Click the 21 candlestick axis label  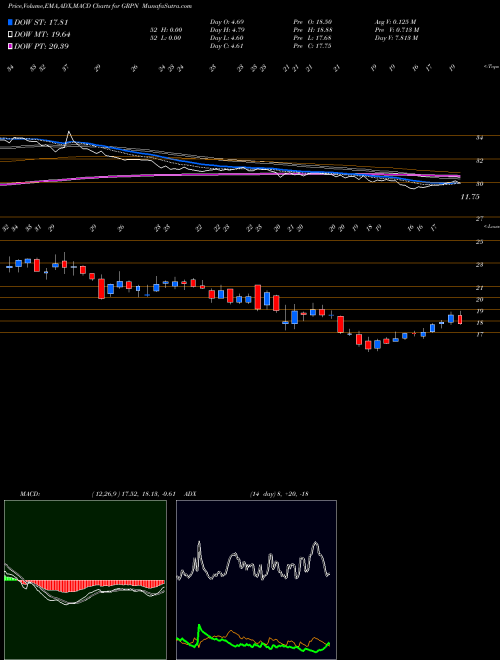pos(480,288)
